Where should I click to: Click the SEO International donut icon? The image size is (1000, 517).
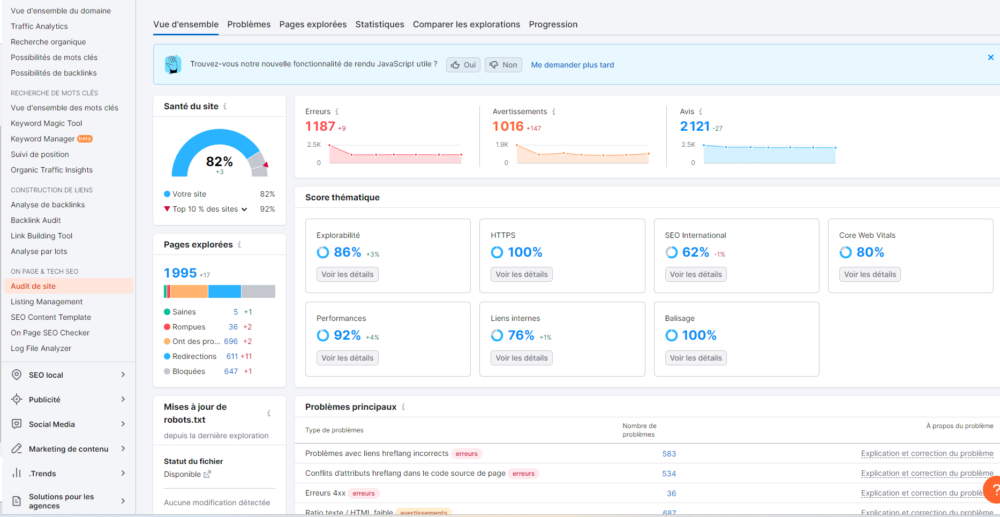point(671,252)
